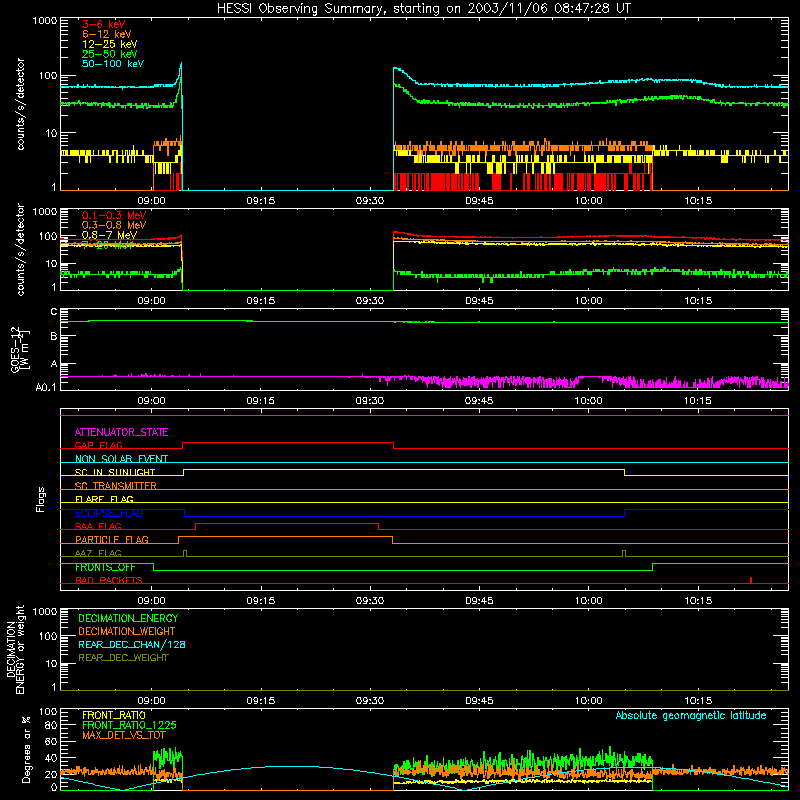This screenshot has width=800, height=800.
Task: Click the ATTENUATOR_STATE flag label
Action: (x=121, y=433)
